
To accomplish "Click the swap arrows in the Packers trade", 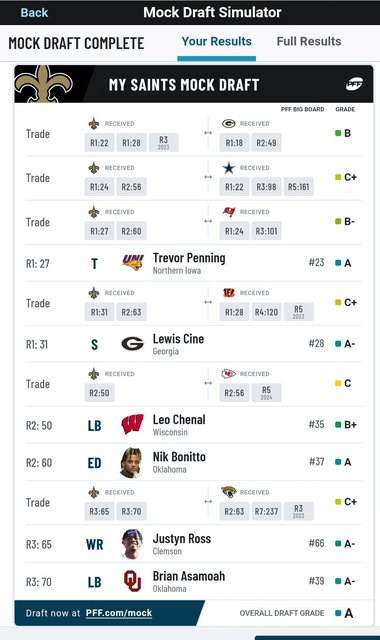I will pos(208,133).
